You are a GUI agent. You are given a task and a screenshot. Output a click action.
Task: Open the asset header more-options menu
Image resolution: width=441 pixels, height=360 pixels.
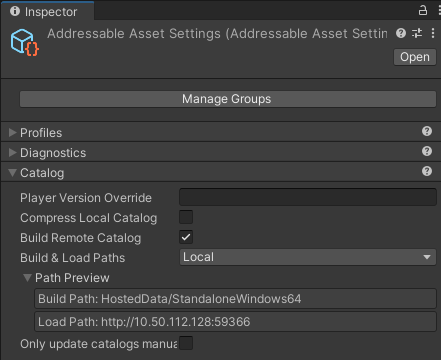pyautogui.click(x=433, y=33)
